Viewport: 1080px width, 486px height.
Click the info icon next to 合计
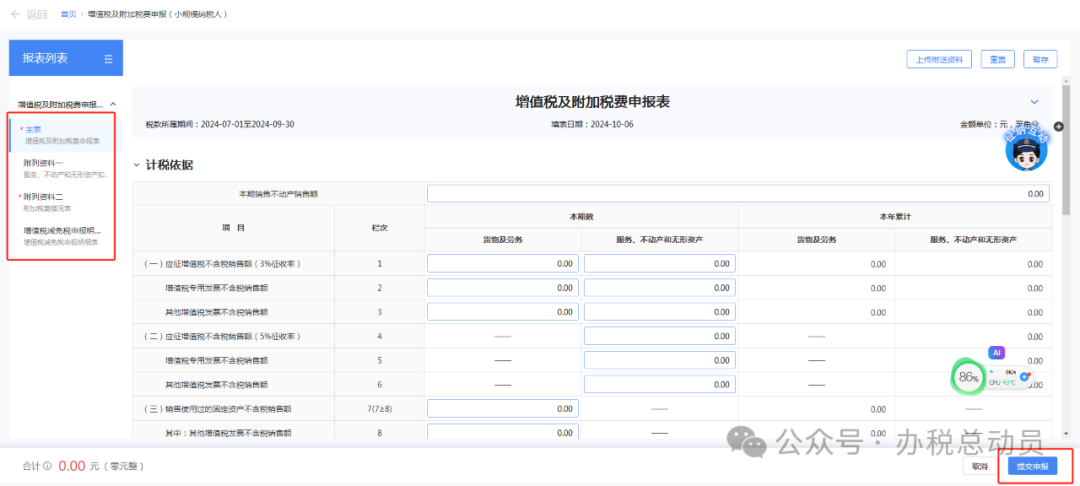pyautogui.click(x=48, y=466)
